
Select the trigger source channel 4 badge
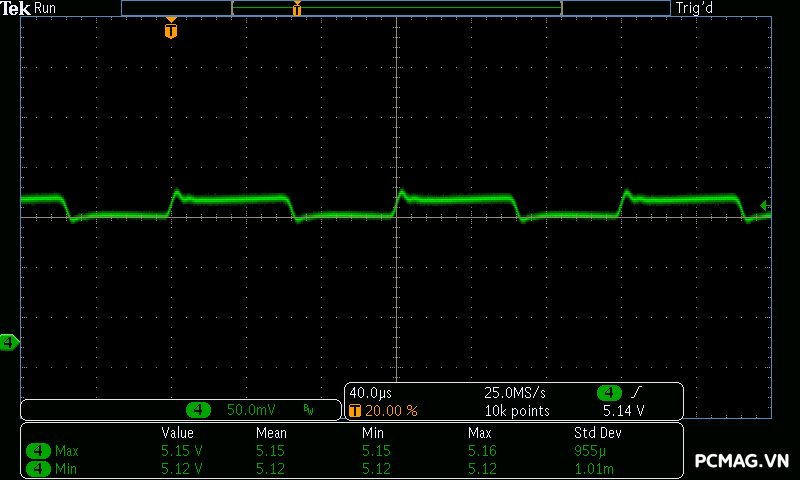coord(609,393)
